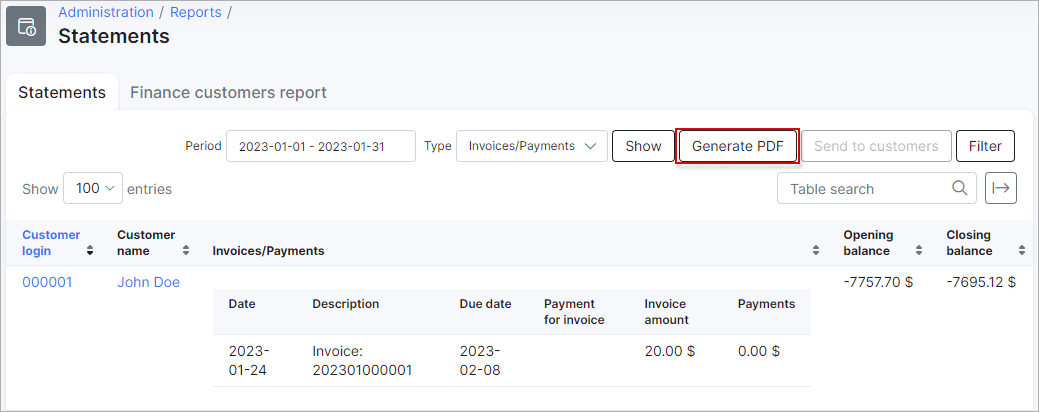This screenshot has width=1039, height=412.
Task: Click the search magnifier icon in Table search
Action: [x=959, y=188]
